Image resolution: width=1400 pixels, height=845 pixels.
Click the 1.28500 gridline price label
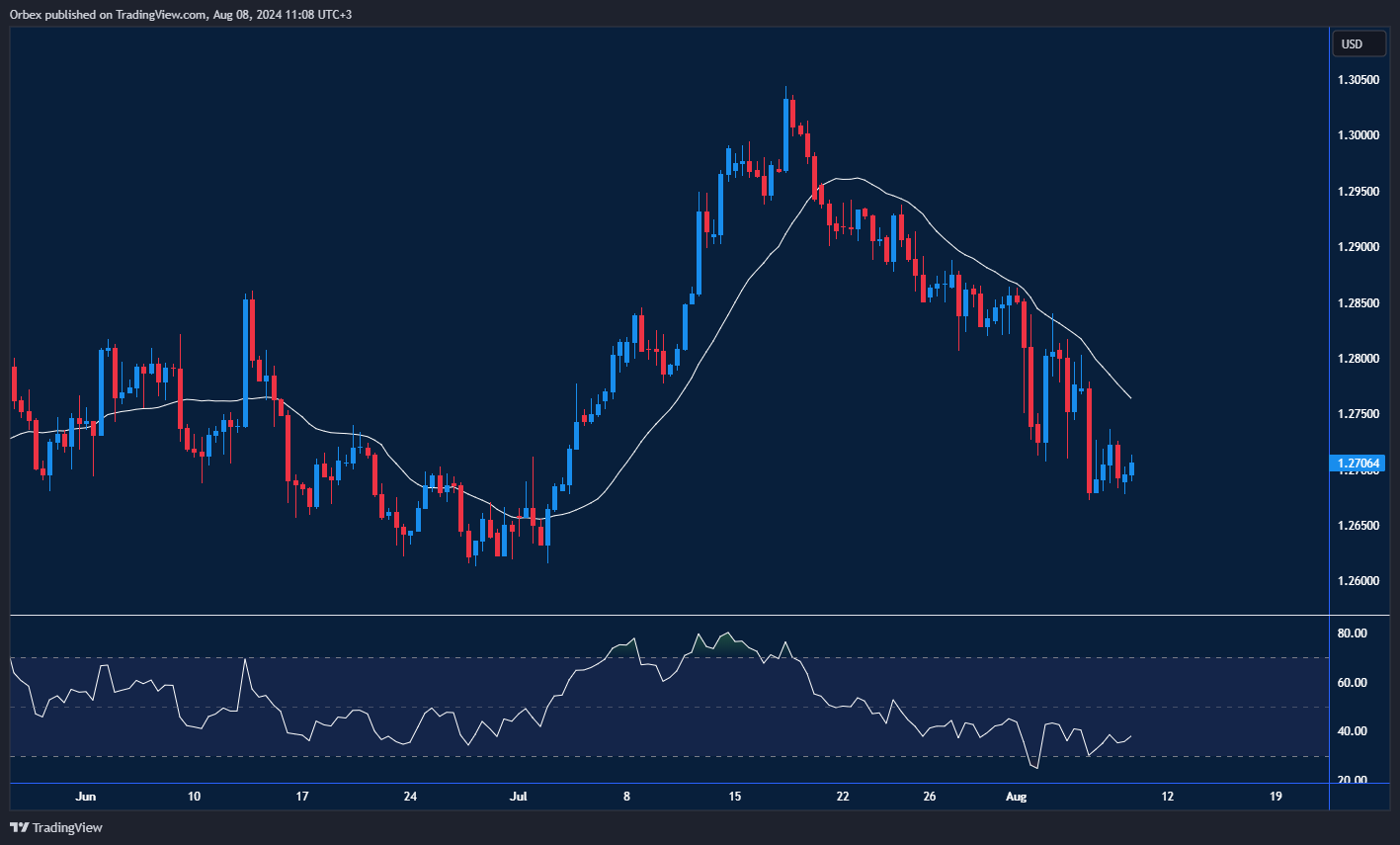(x=1358, y=302)
